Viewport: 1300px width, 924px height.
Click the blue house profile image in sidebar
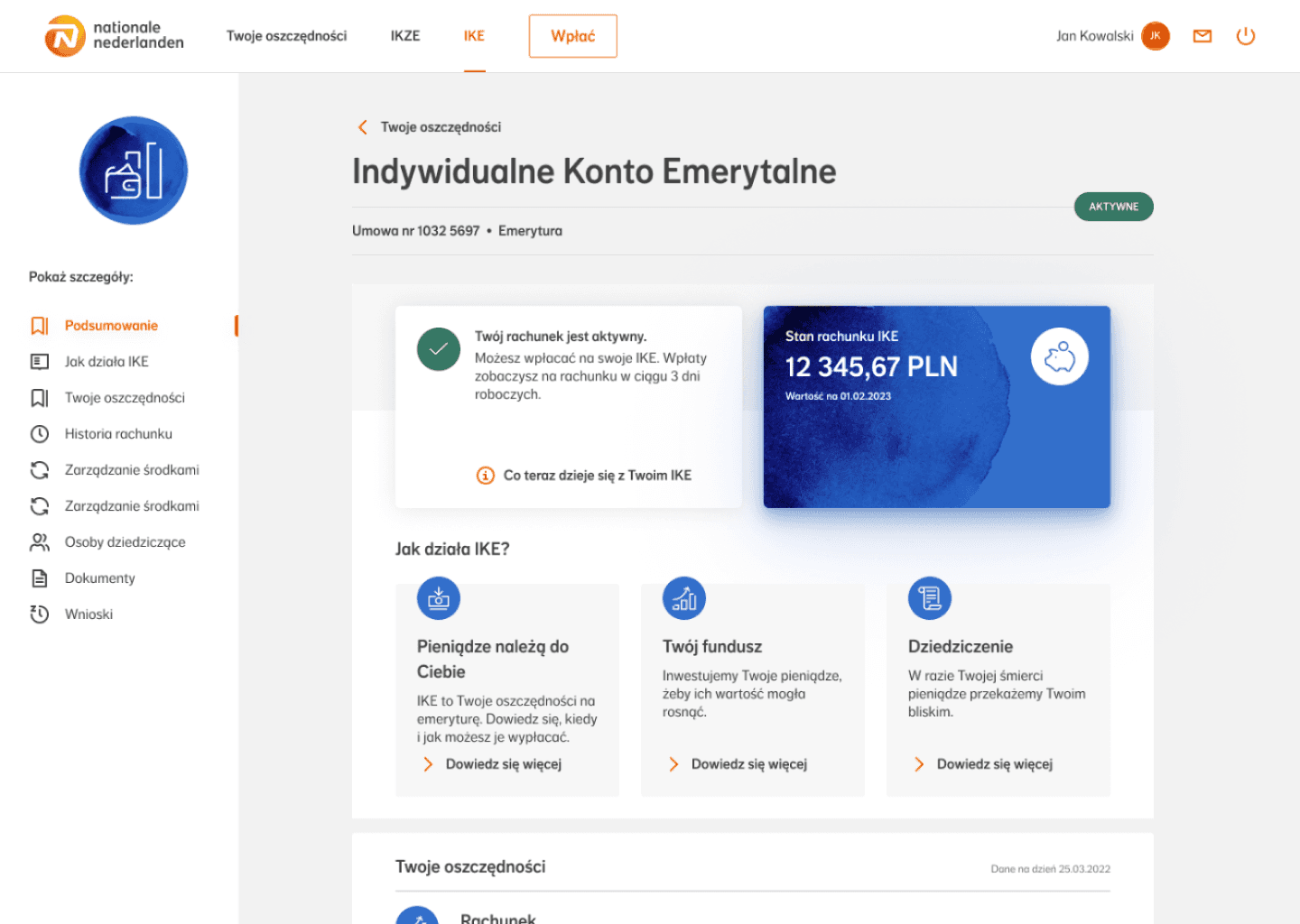[134, 171]
